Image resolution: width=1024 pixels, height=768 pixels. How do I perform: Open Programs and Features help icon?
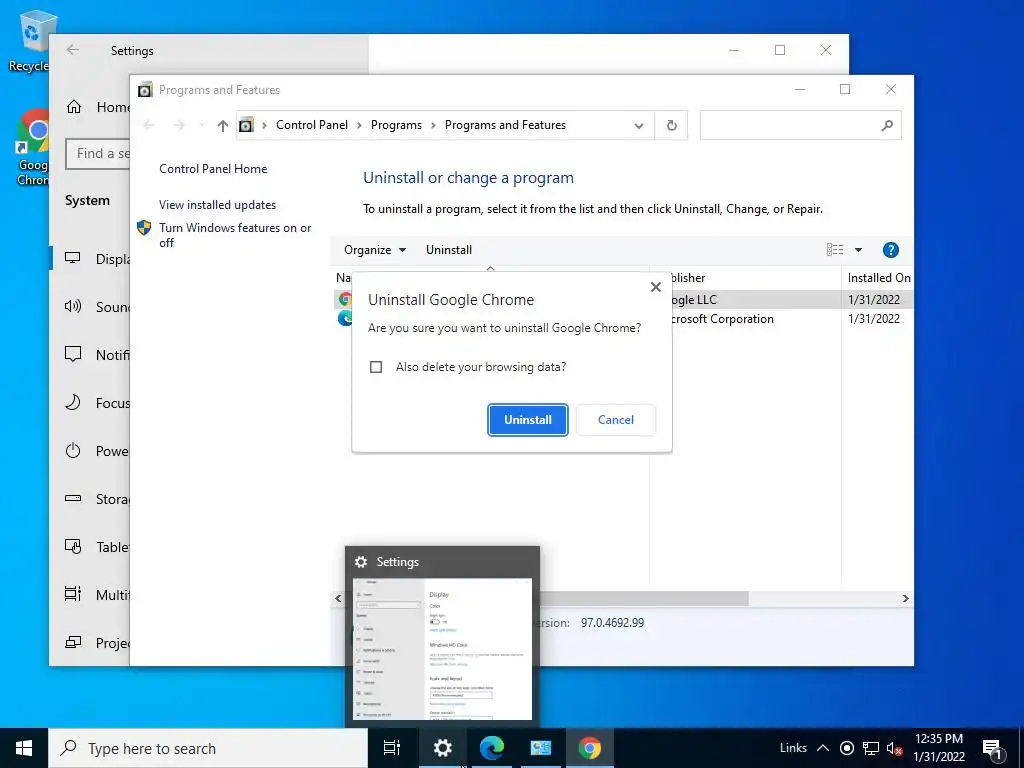[890, 249]
